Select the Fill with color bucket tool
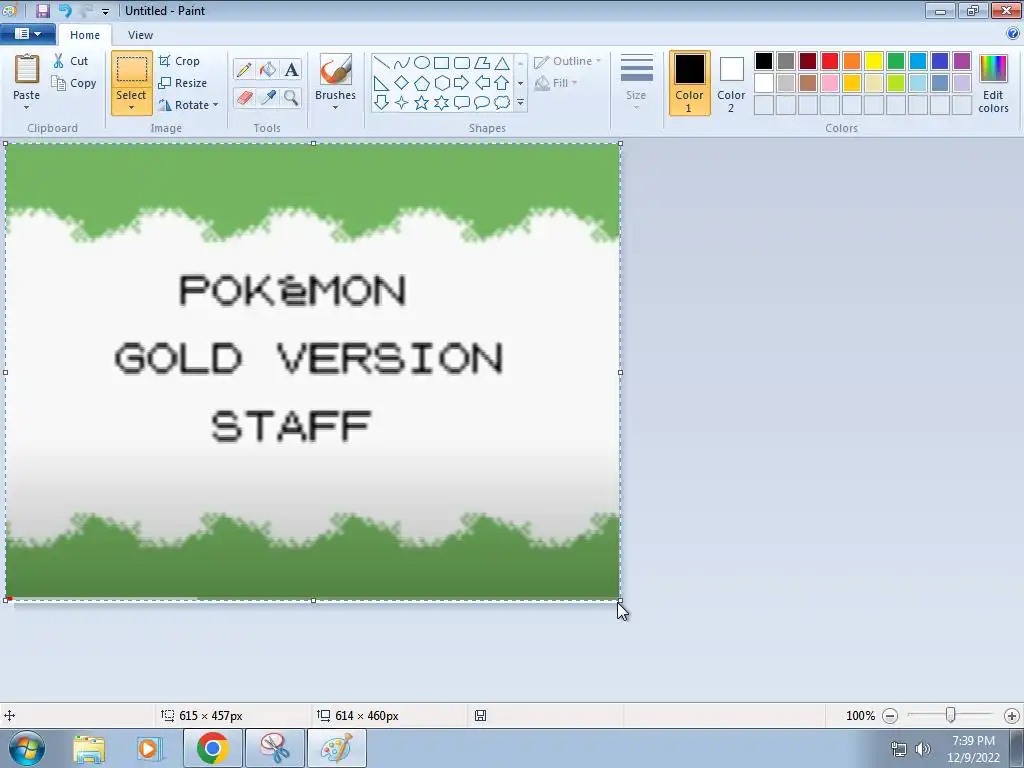 tap(268, 69)
